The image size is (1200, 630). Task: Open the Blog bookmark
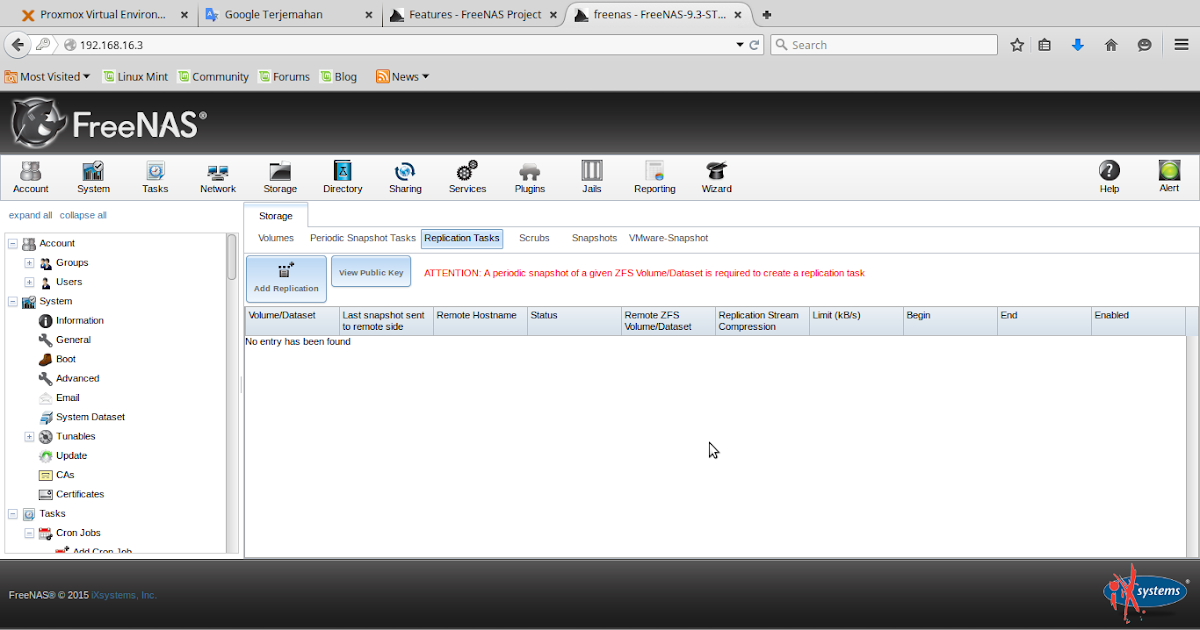pos(338,76)
